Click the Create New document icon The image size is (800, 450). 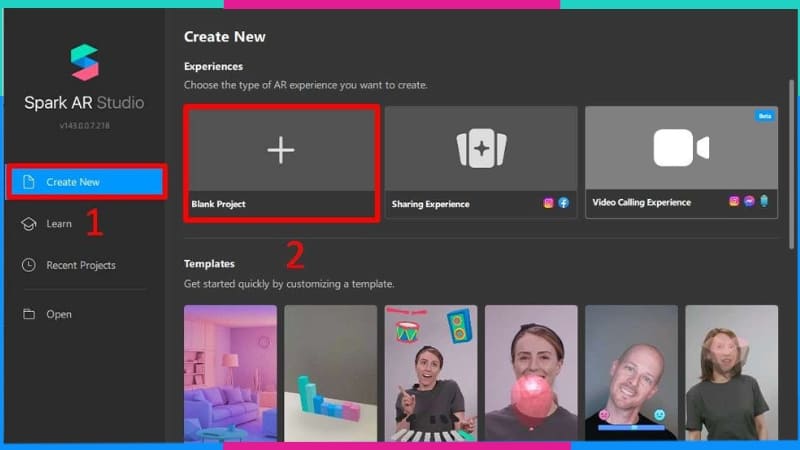point(29,182)
